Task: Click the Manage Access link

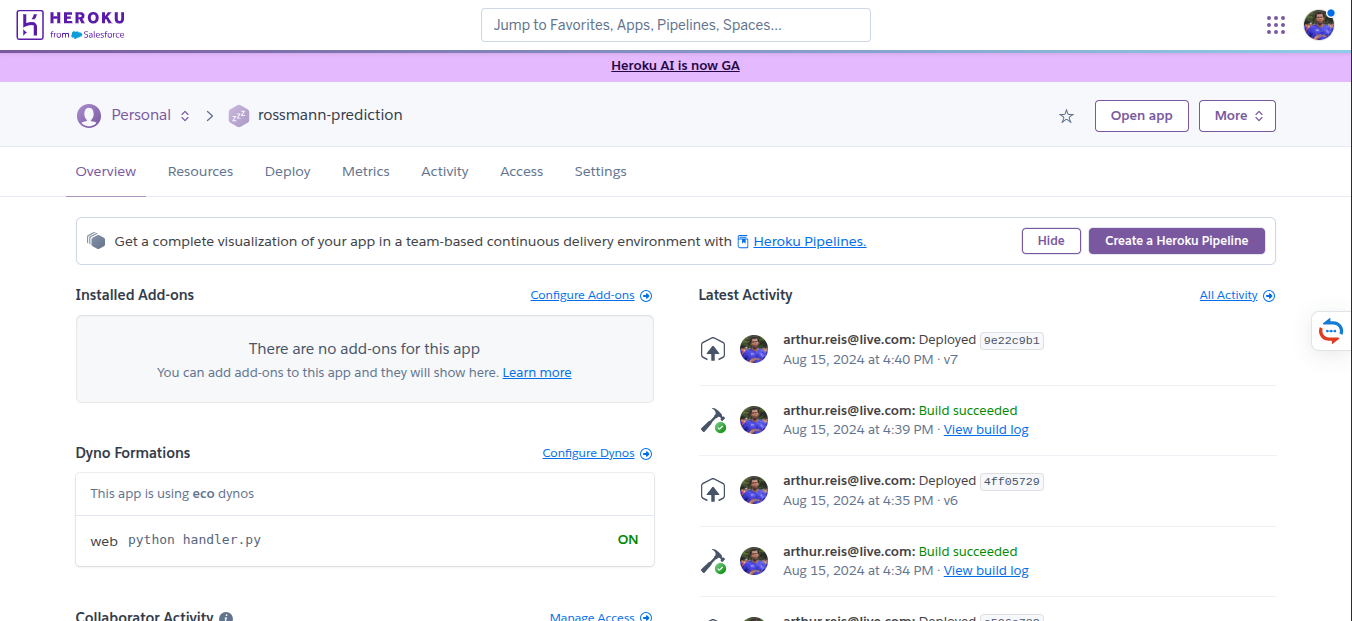Action: tap(592, 618)
